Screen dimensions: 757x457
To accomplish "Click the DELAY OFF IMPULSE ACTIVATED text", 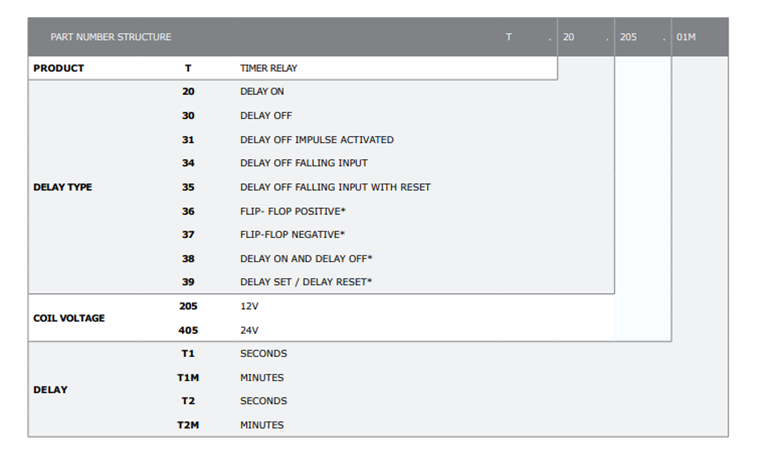I will click(x=317, y=140).
